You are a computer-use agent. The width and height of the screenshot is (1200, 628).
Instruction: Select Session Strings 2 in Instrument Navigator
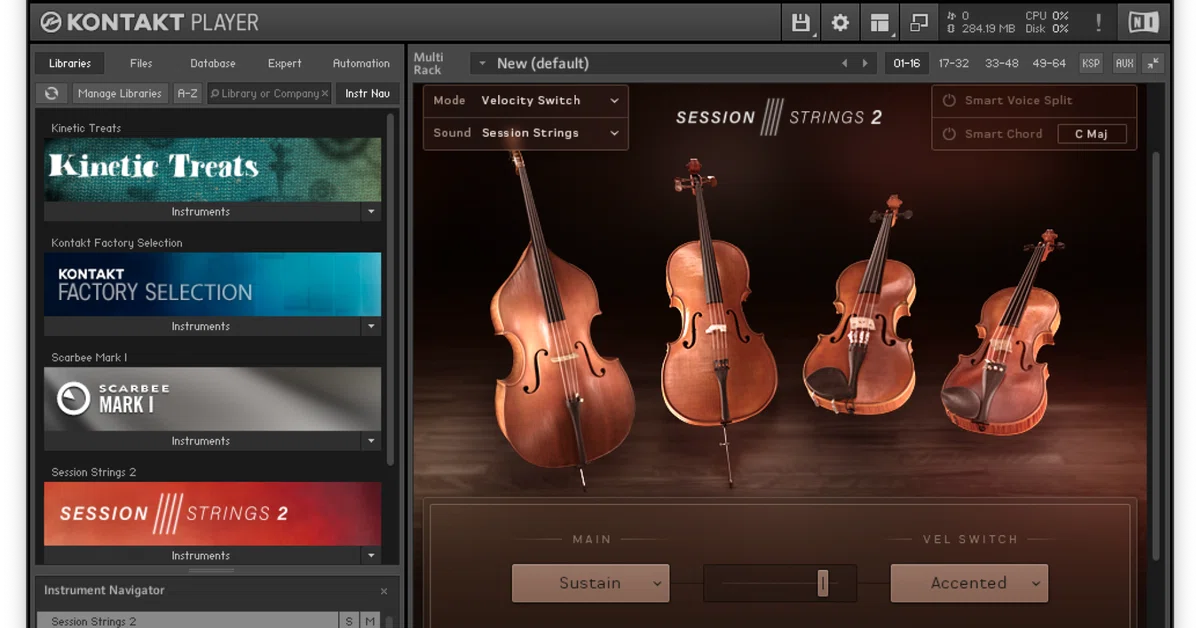pyautogui.click(x=187, y=621)
